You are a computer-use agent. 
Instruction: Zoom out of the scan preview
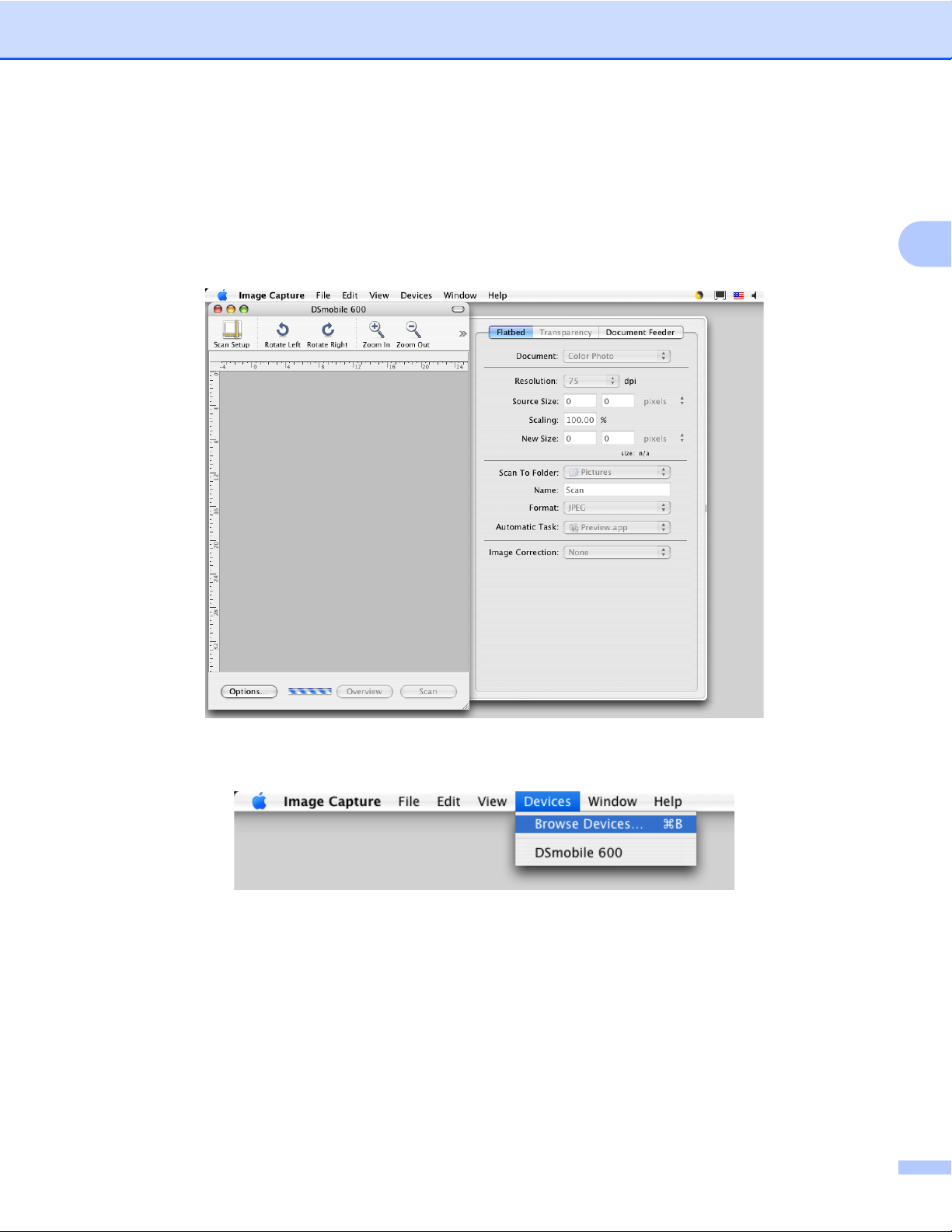[x=413, y=334]
